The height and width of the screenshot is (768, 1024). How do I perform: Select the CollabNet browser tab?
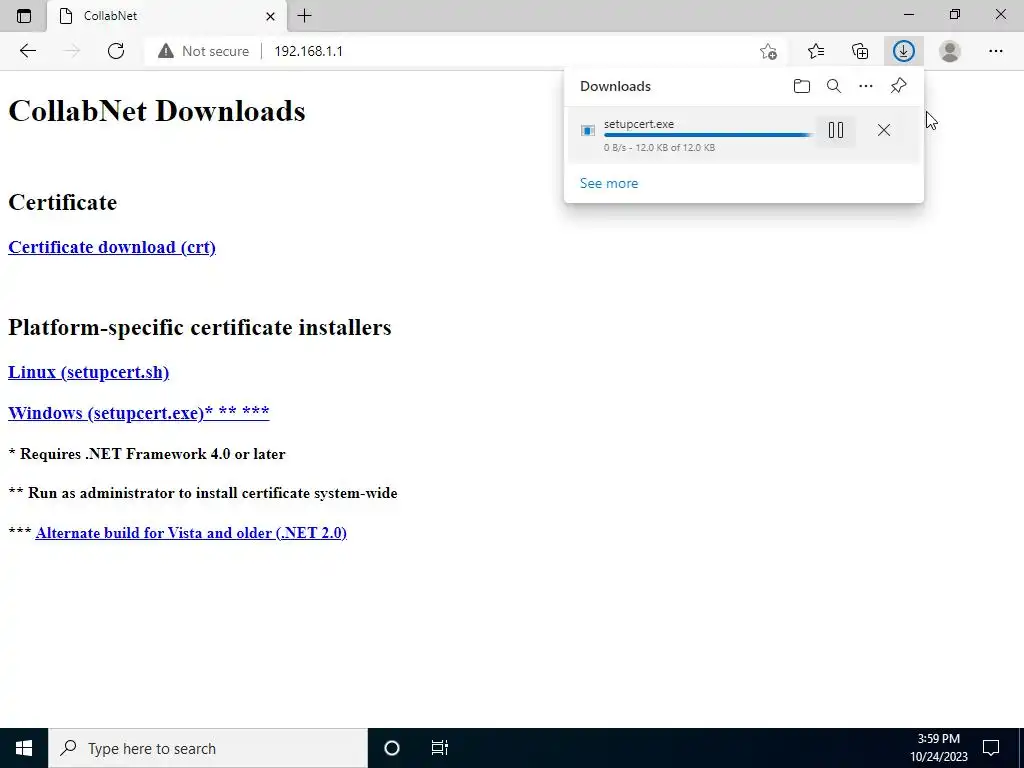pyautogui.click(x=167, y=16)
